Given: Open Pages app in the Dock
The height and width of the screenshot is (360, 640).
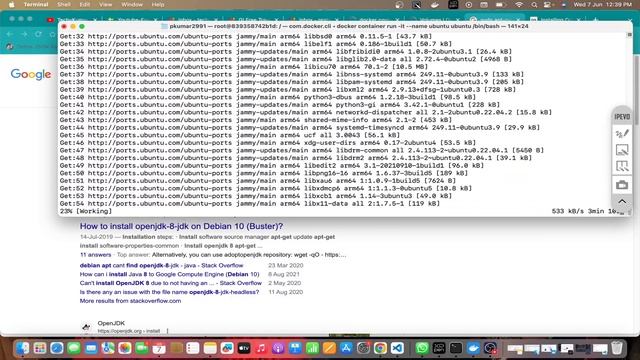Looking at the screenshot, I should 329,348.
